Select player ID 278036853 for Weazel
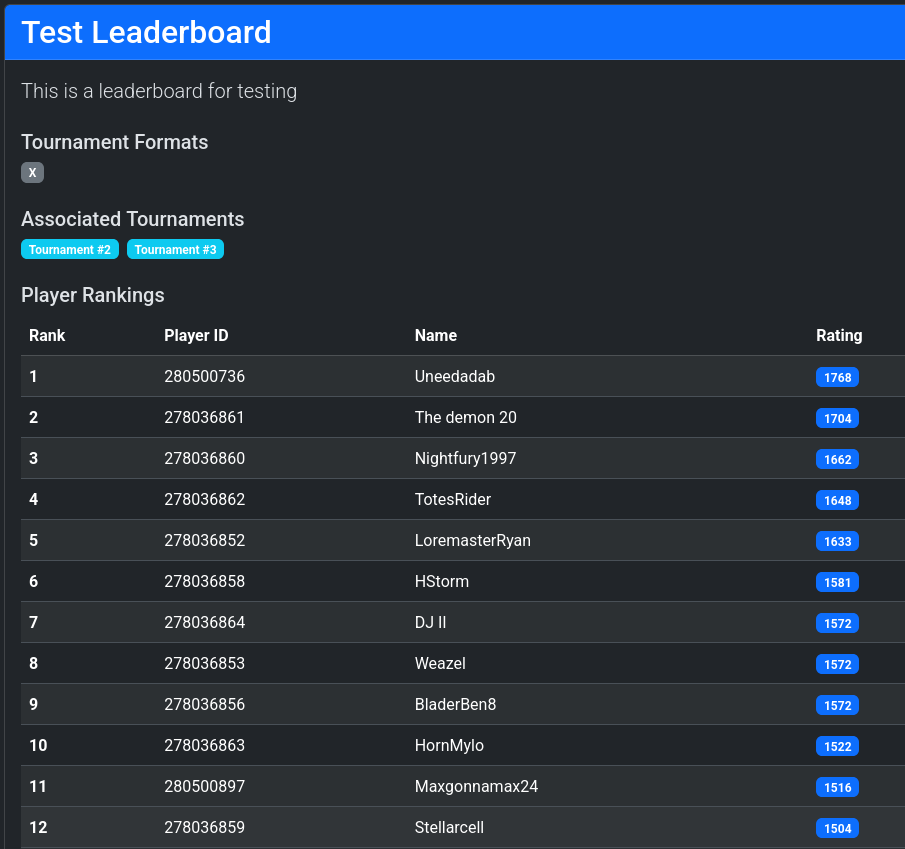The width and height of the screenshot is (905, 849). (x=204, y=663)
